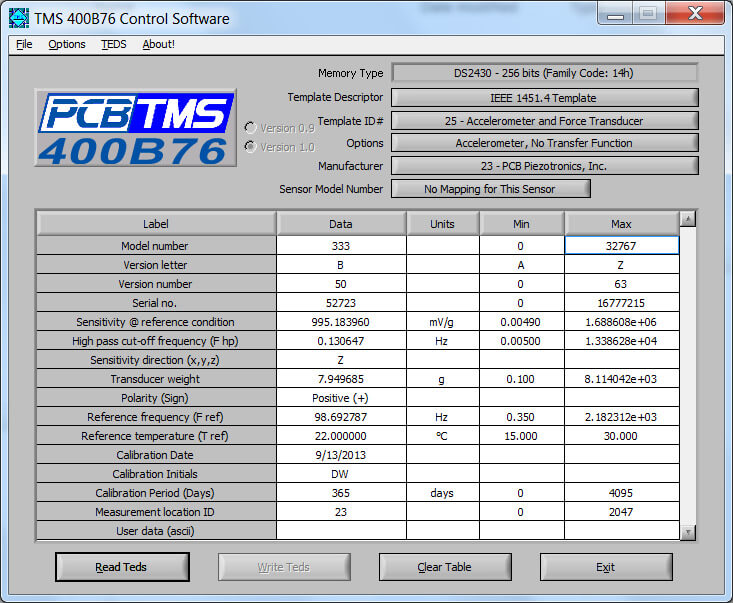Open the File menu
Image resolution: width=733 pixels, height=603 pixels.
click(x=24, y=44)
